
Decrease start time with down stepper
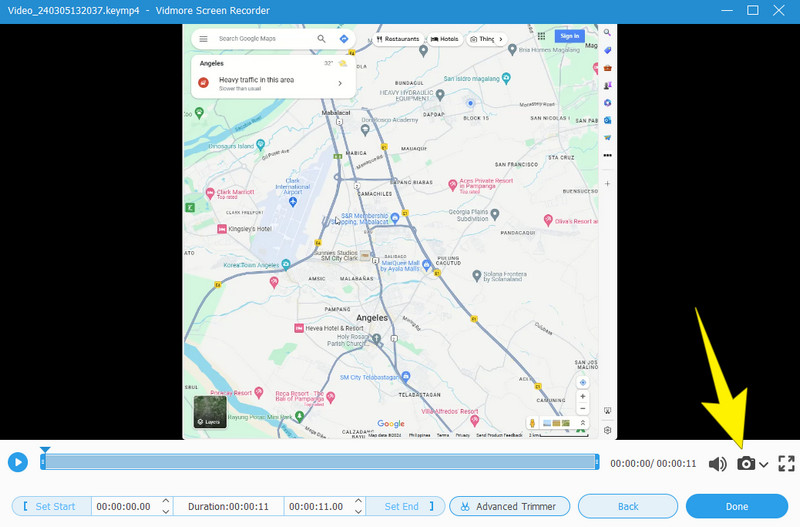tap(166, 511)
